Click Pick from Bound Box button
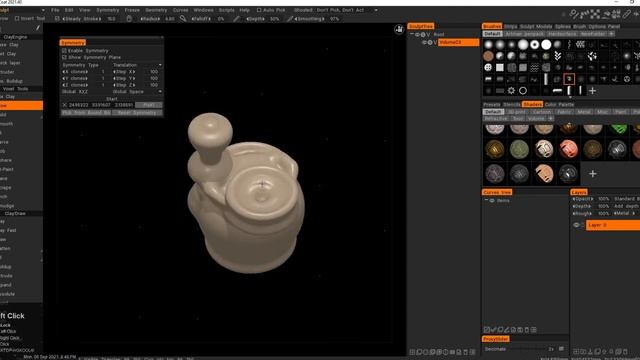The height and width of the screenshot is (360, 640). click(86, 113)
